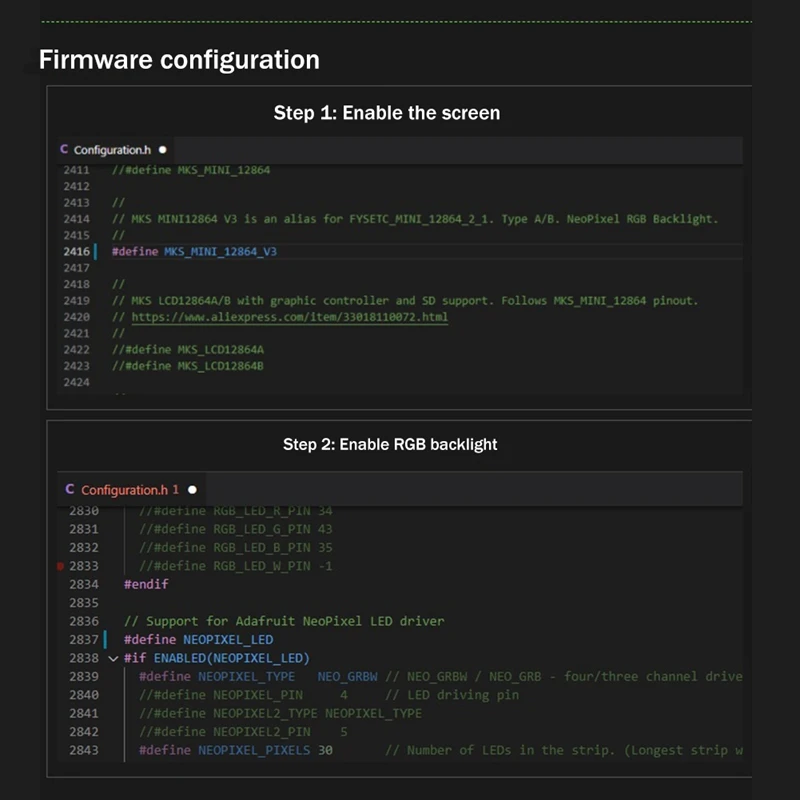
Task: Click the #endif statement on line 2834
Action: click(146, 584)
